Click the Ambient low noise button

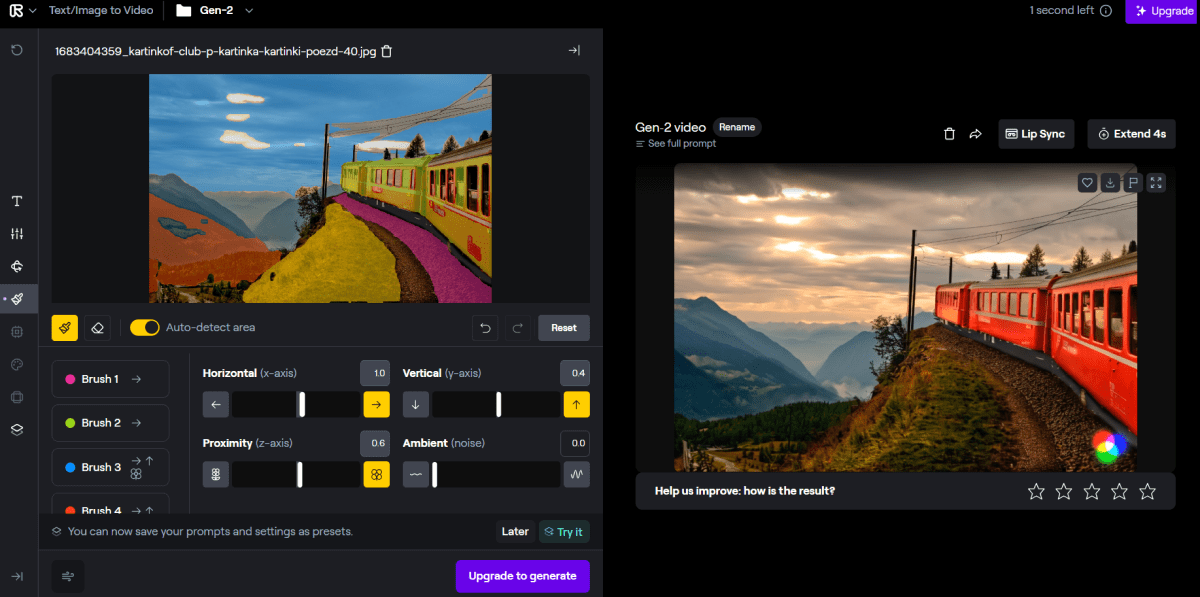415,474
